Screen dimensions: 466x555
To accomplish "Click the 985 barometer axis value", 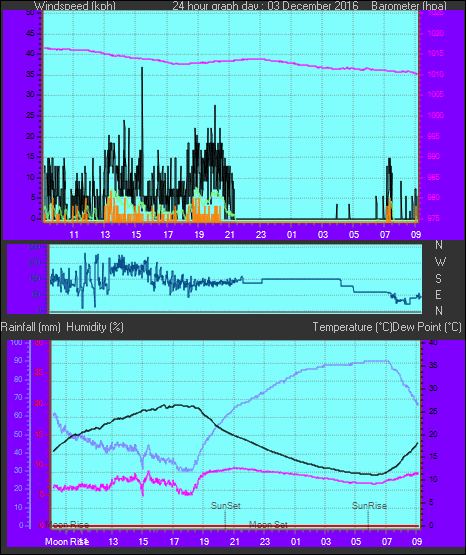I will pyautogui.click(x=434, y=177).
